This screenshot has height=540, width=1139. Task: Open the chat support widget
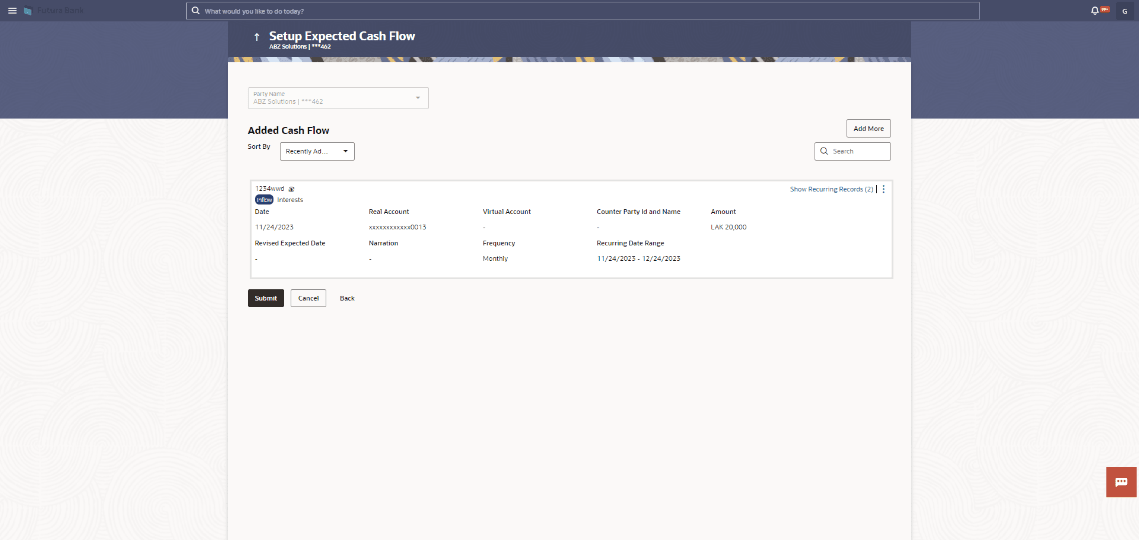coord(1121,482)
